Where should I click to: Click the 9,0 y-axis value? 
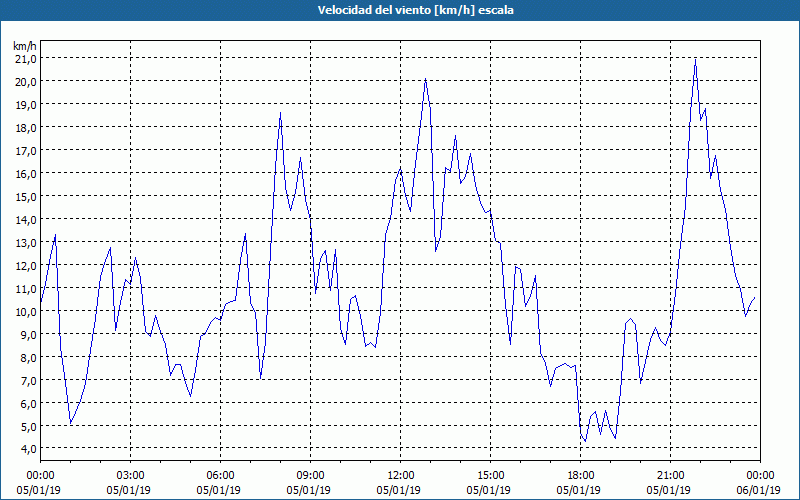tap(28, 334)
